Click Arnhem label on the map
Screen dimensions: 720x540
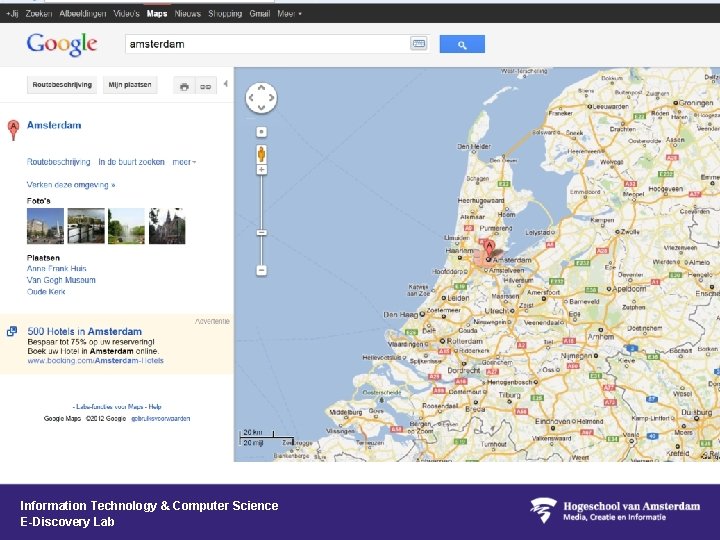[601, 337]
